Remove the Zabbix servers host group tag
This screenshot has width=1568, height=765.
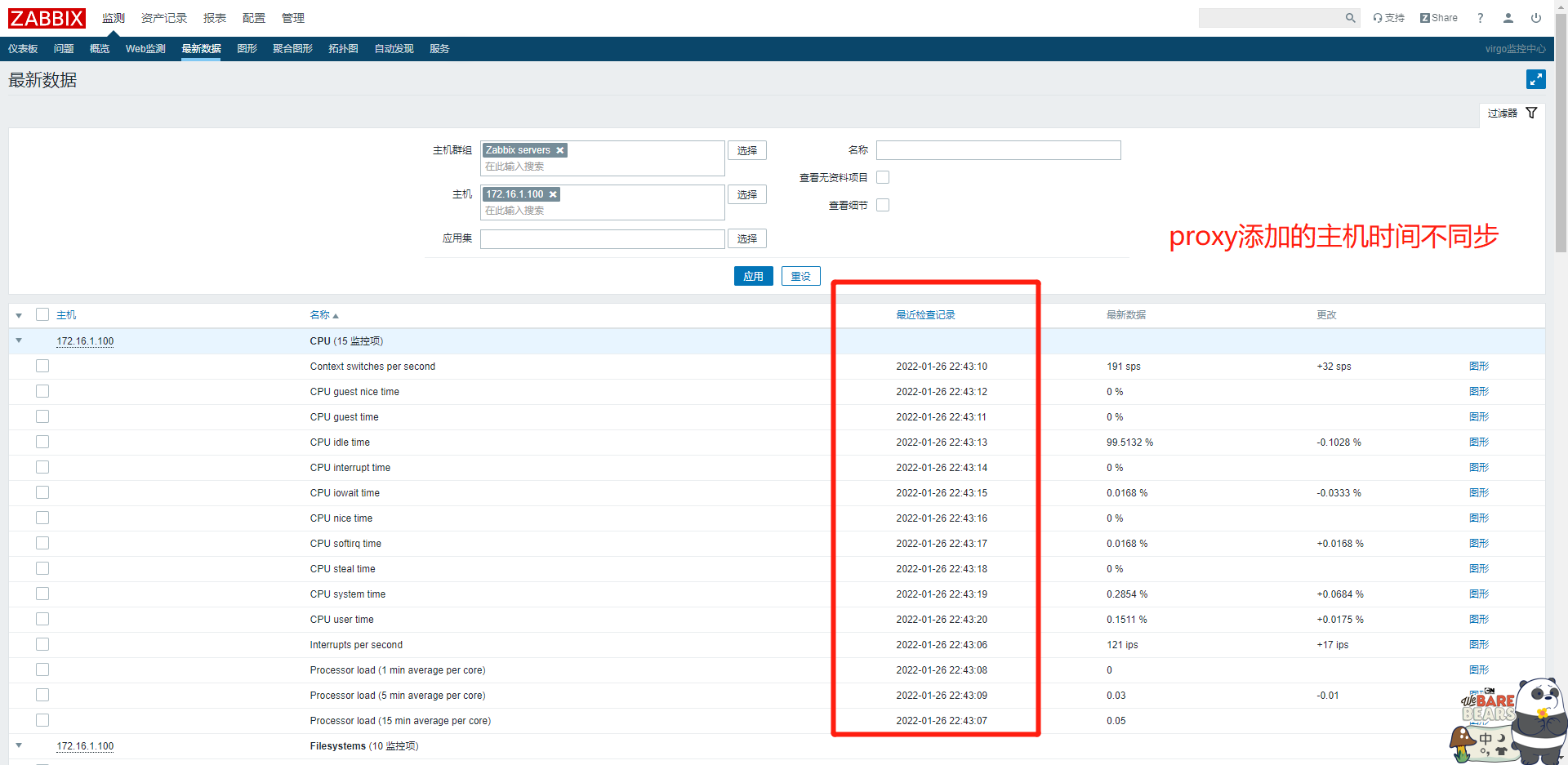coord(560,150)
